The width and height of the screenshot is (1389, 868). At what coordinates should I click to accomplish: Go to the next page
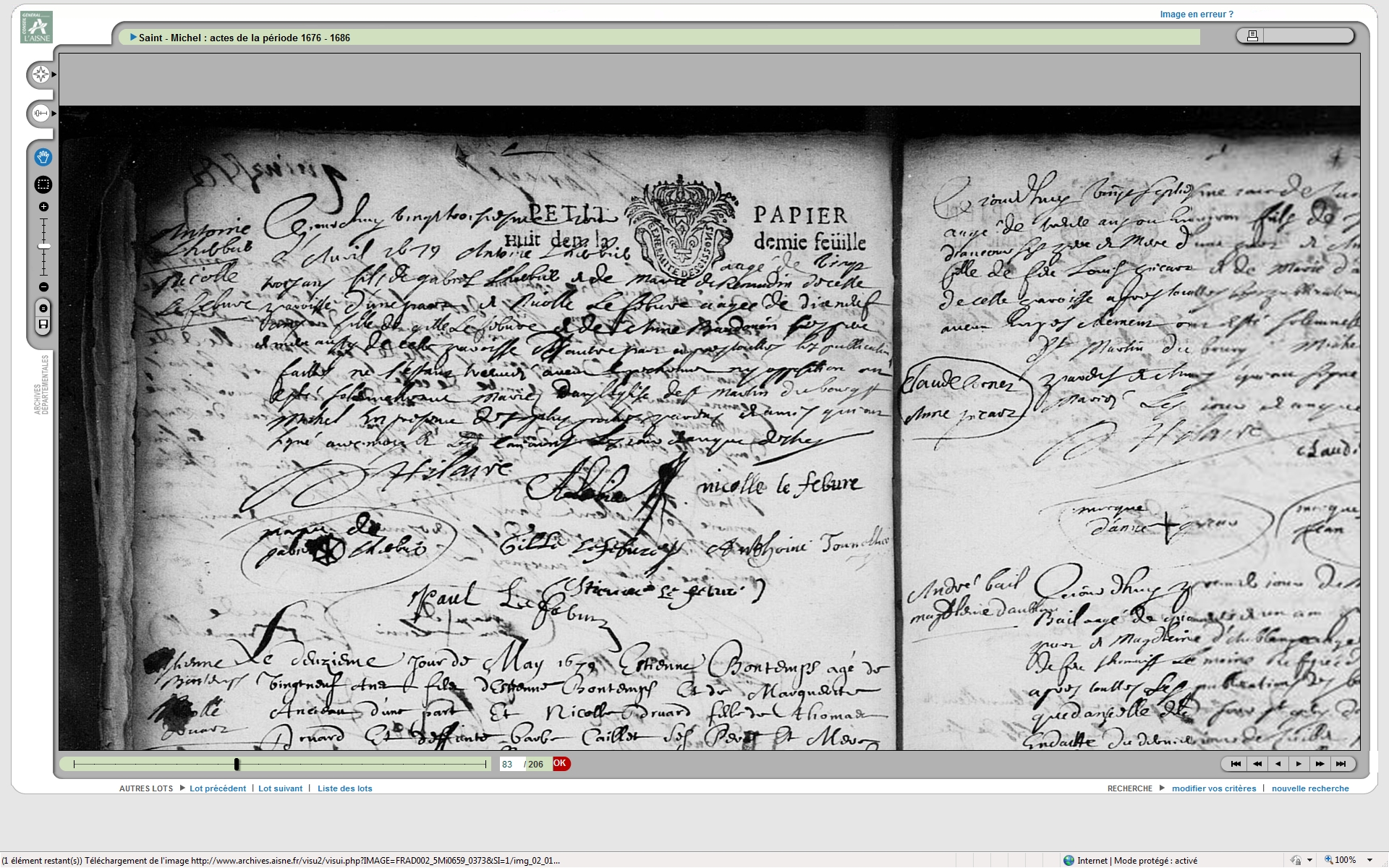coord(1299,764)
